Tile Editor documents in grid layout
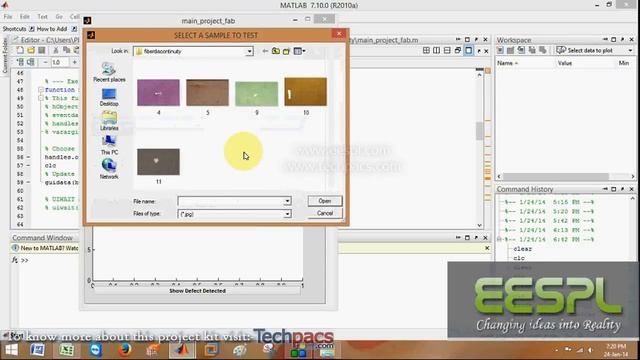 point(426,50)
